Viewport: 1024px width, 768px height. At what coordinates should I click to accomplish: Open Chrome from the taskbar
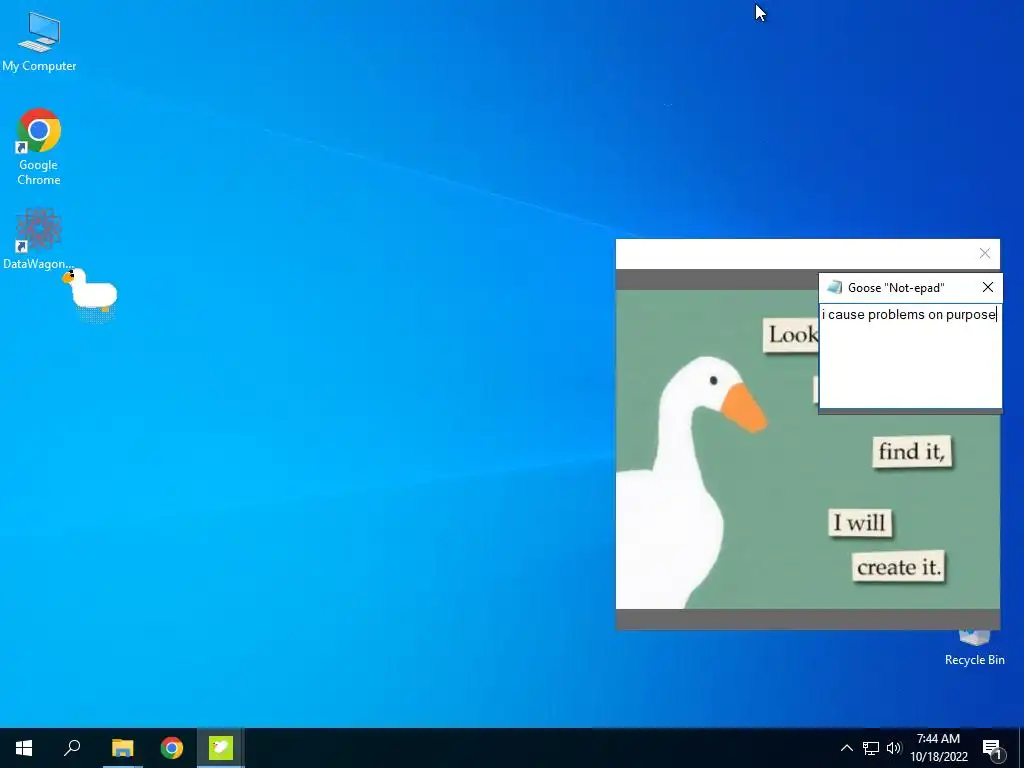point(172,748)
